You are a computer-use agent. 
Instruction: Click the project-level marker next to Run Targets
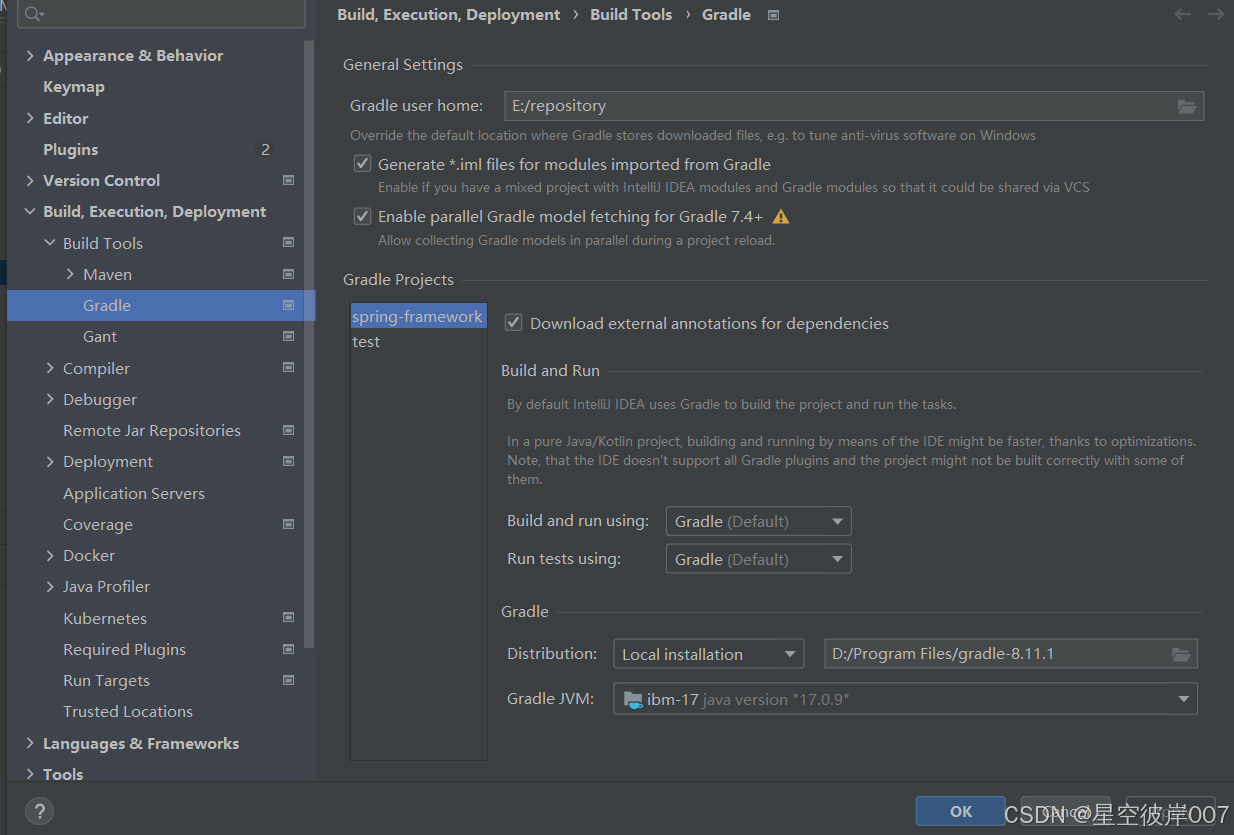point(289,681)
